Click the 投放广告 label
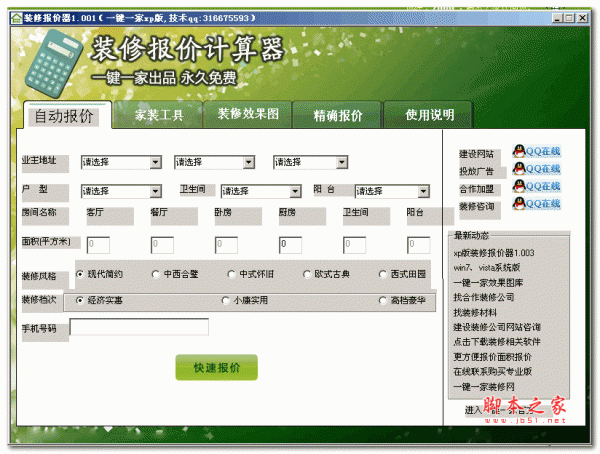Image resolution: width=600 pixels, height=454 pixels. pyautogui.click(x=476, y=171)
